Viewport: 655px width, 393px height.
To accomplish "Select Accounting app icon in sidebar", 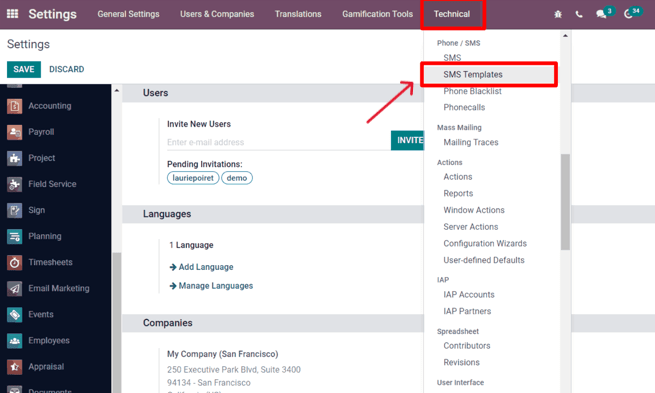I will click(15, 106).
